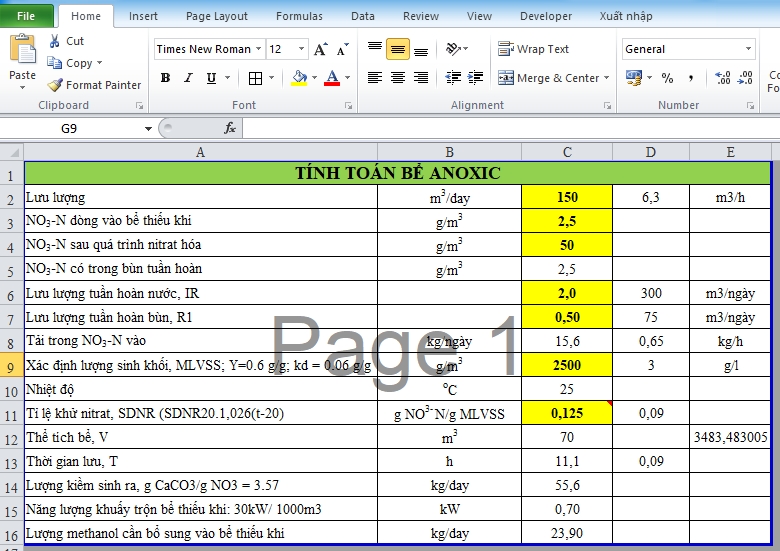Toggle Italic formatting
The height and width of the screenshot is (551, 780).
[x=188, y=78]
